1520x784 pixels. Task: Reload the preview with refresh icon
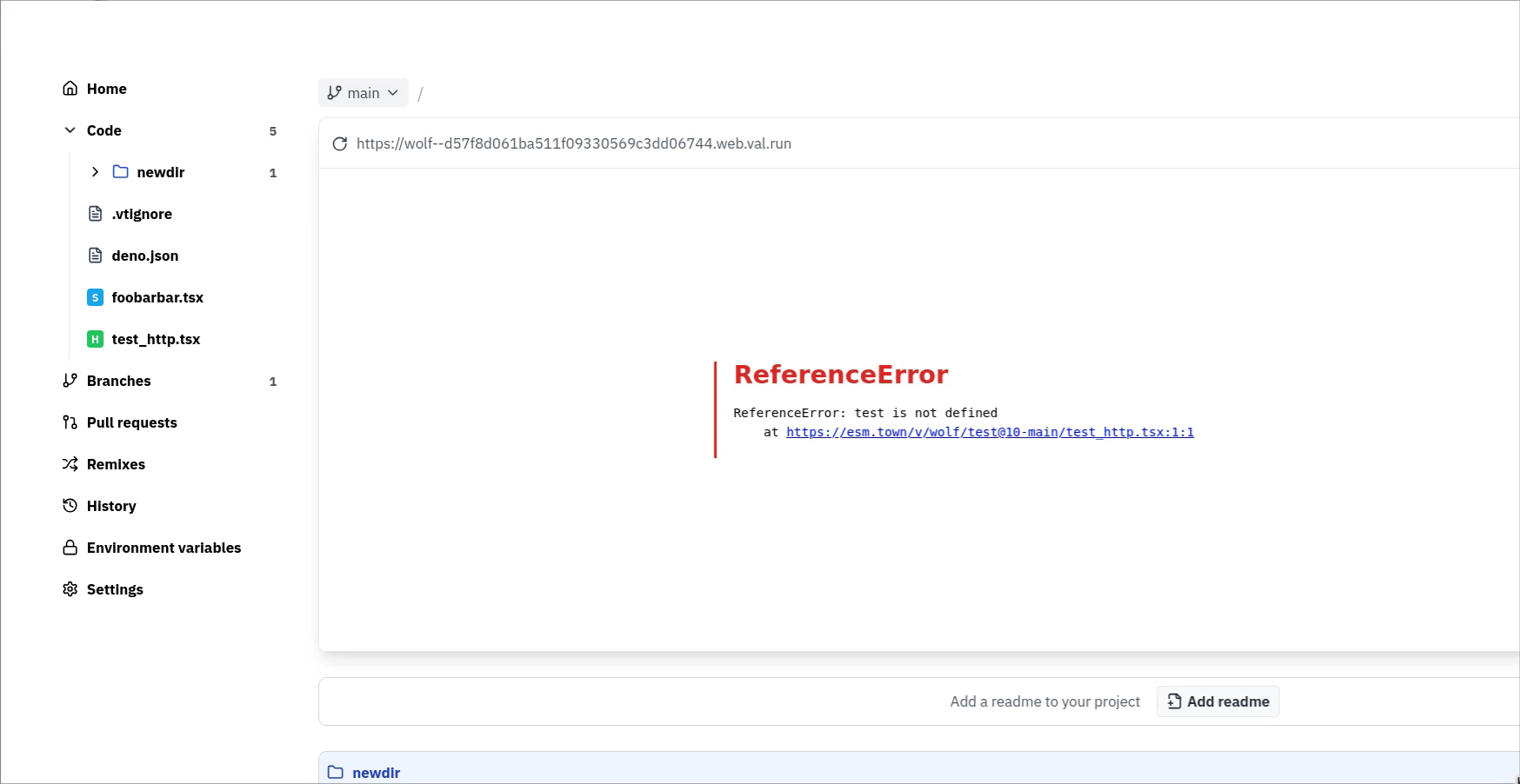(x=340, y=143)
